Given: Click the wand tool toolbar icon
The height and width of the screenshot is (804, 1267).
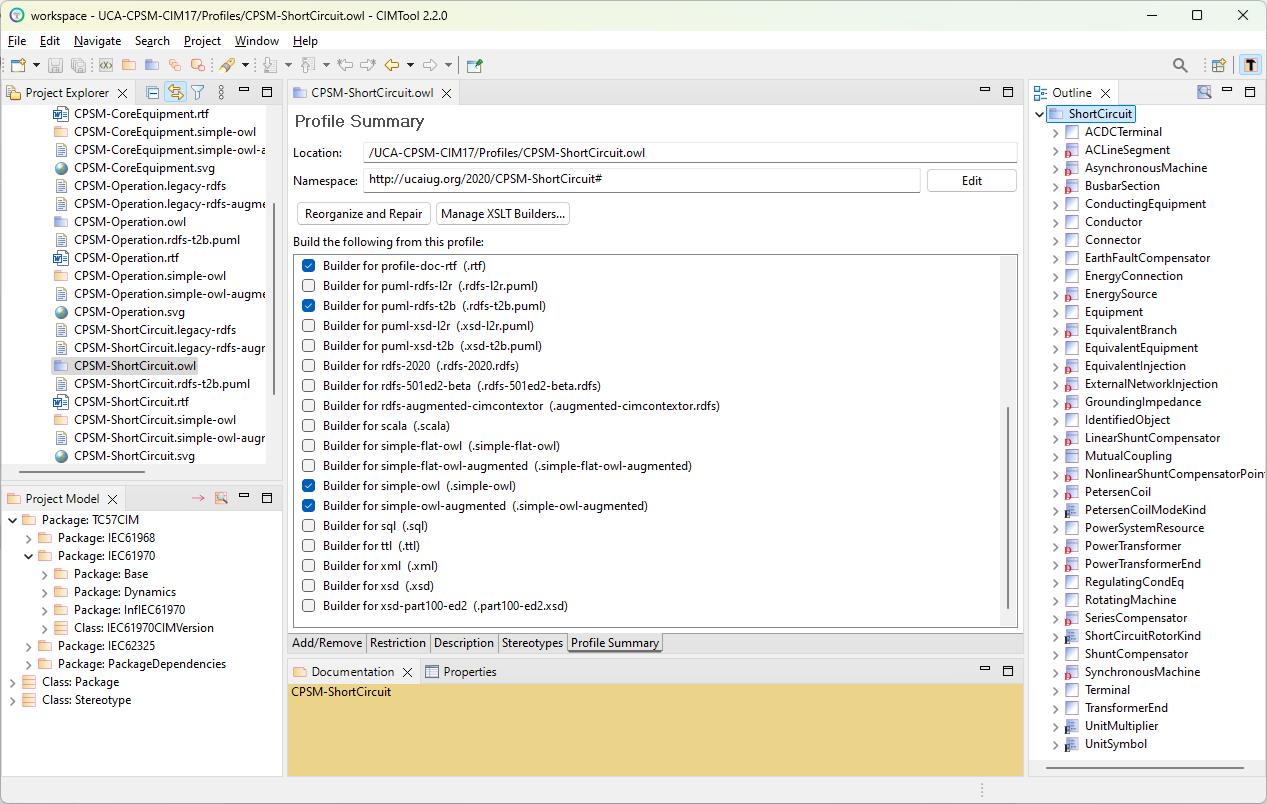Looking at the screenshot, I should tap(226, 65).
